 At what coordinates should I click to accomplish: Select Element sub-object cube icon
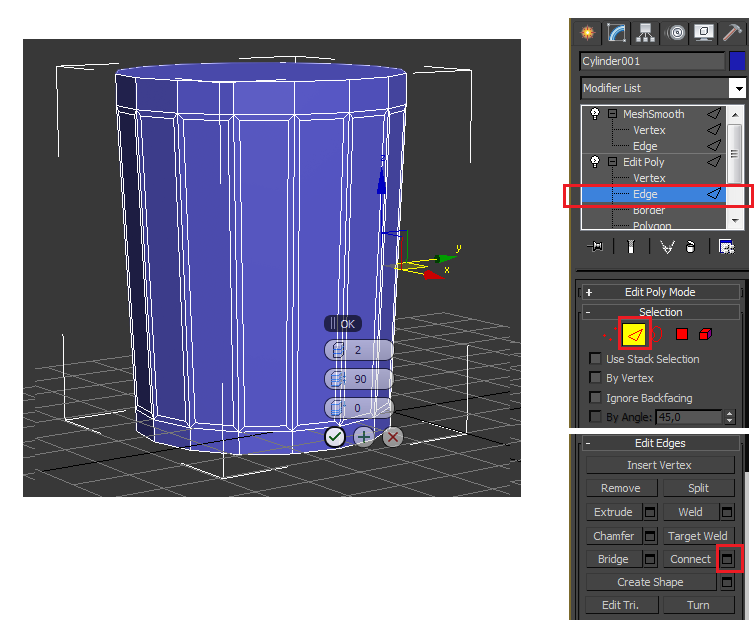705,334
